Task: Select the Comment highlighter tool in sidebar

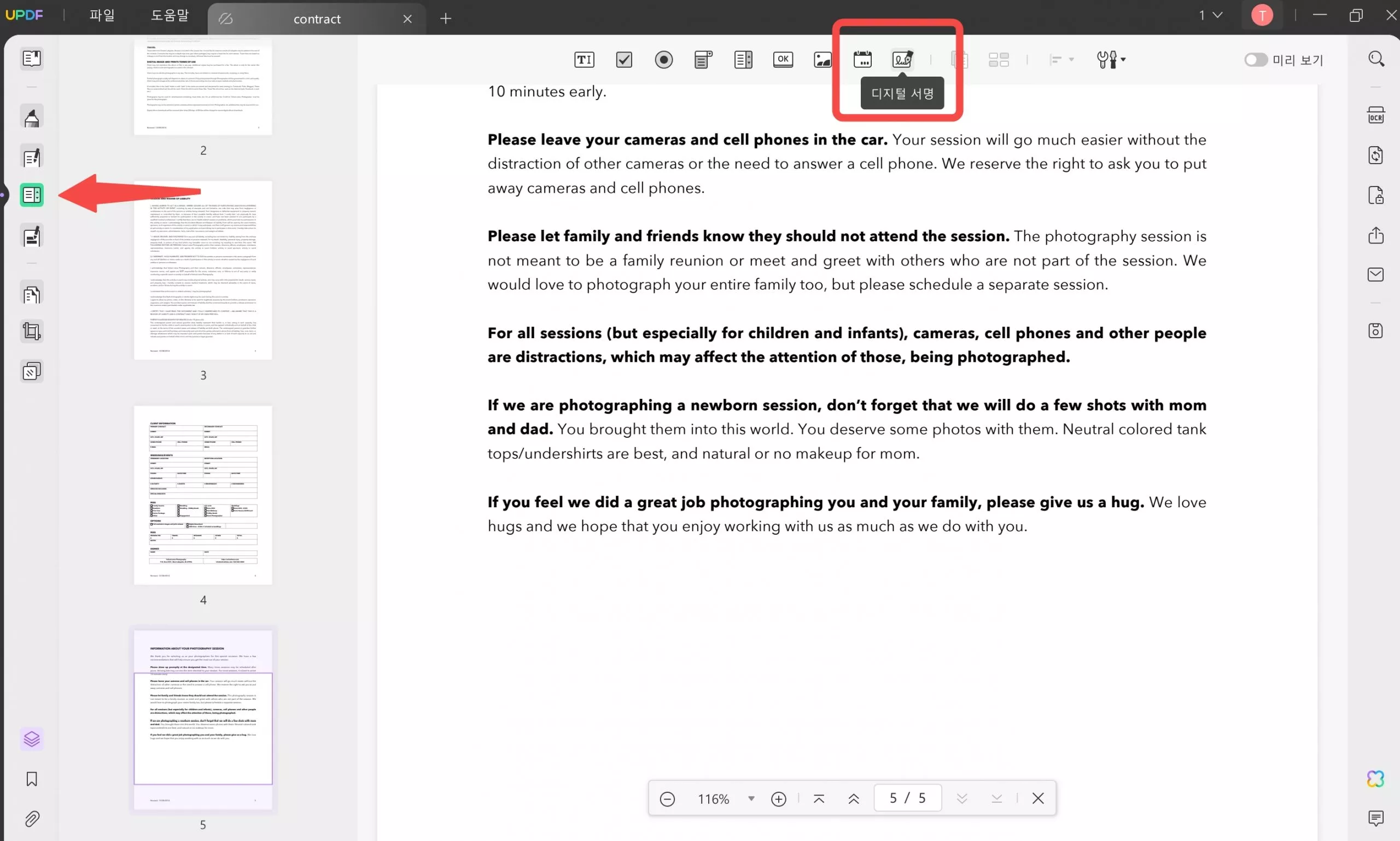Action: point(32,117)
